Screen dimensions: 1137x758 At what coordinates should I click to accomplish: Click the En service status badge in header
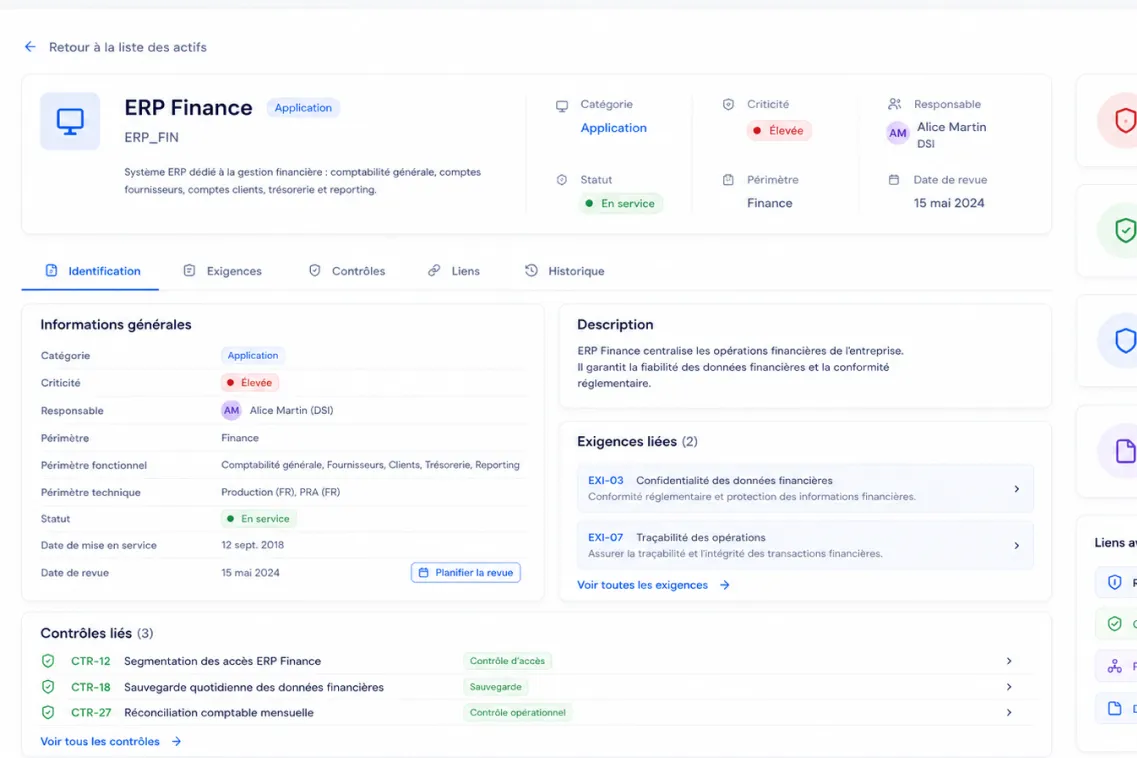pos(621,203)
